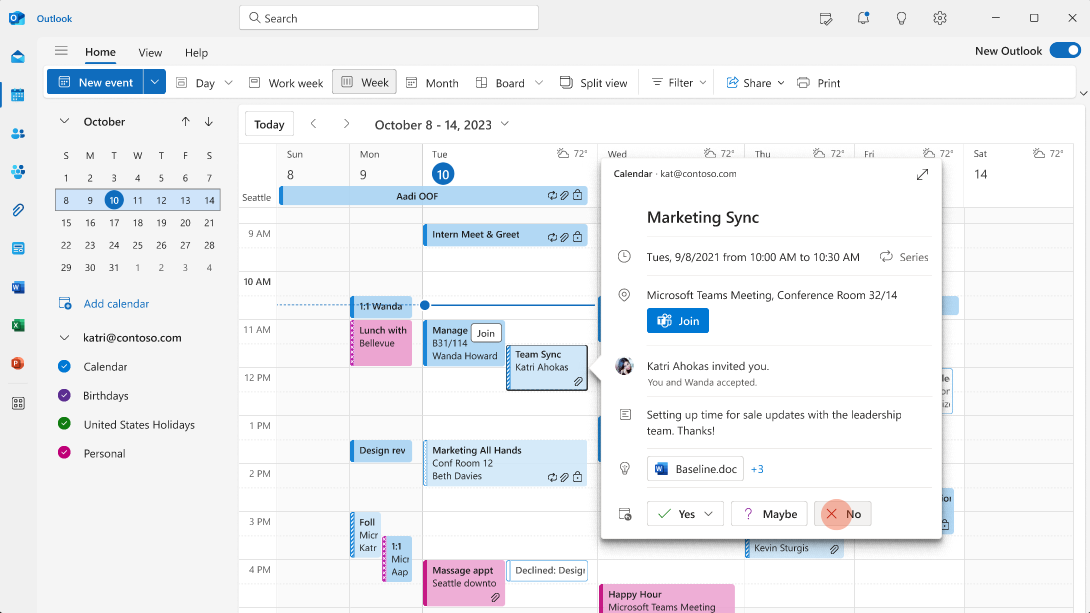Click the Today button
The height and width of the screenshot is (613, 1090).
pos(269,124)
